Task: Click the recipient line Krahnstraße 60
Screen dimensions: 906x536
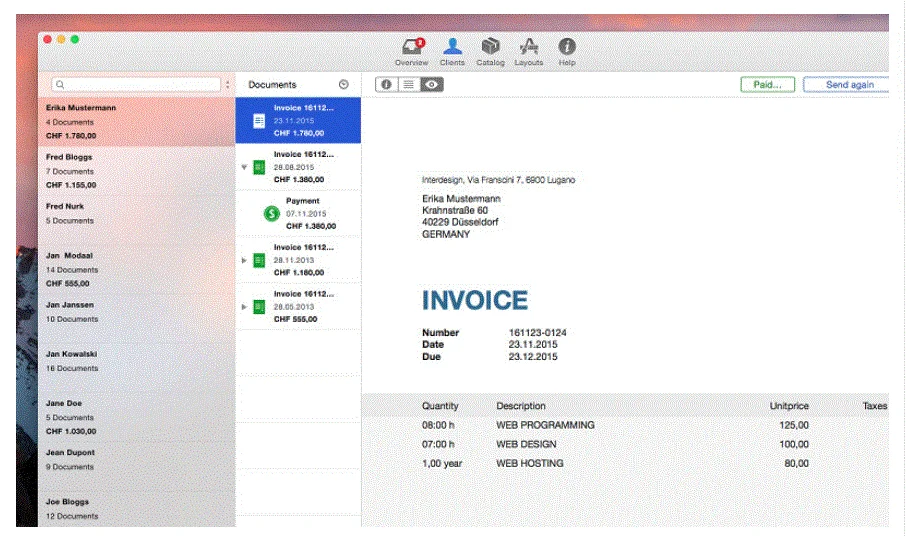Action: click(x=455, y=210)
